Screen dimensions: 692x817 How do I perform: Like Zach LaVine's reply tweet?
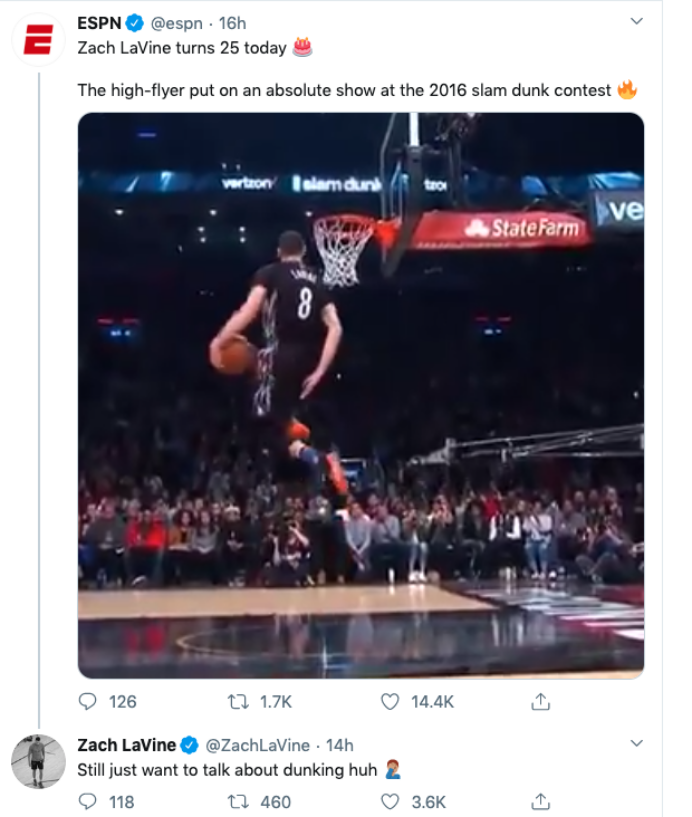coord(390,802)
